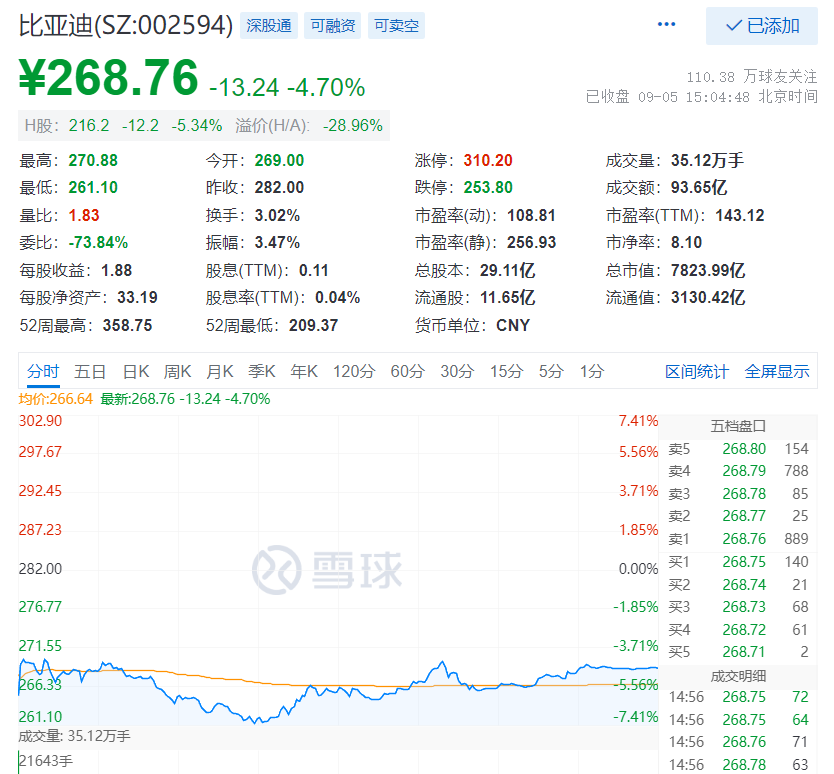Click the 最高 value 270.88

pyautogui.click(x=93, y=160)
